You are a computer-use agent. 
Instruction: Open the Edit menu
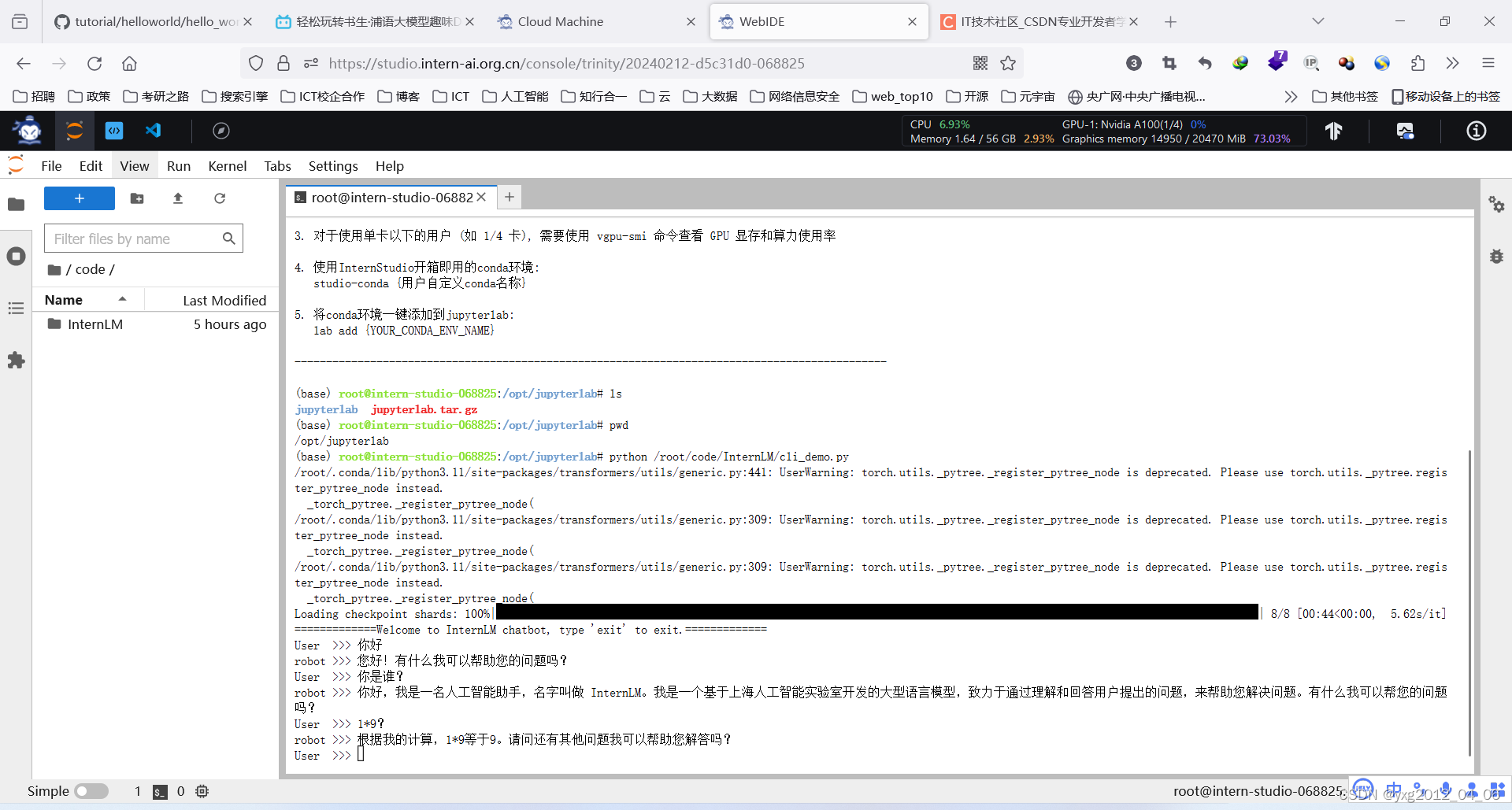(91, 166)
